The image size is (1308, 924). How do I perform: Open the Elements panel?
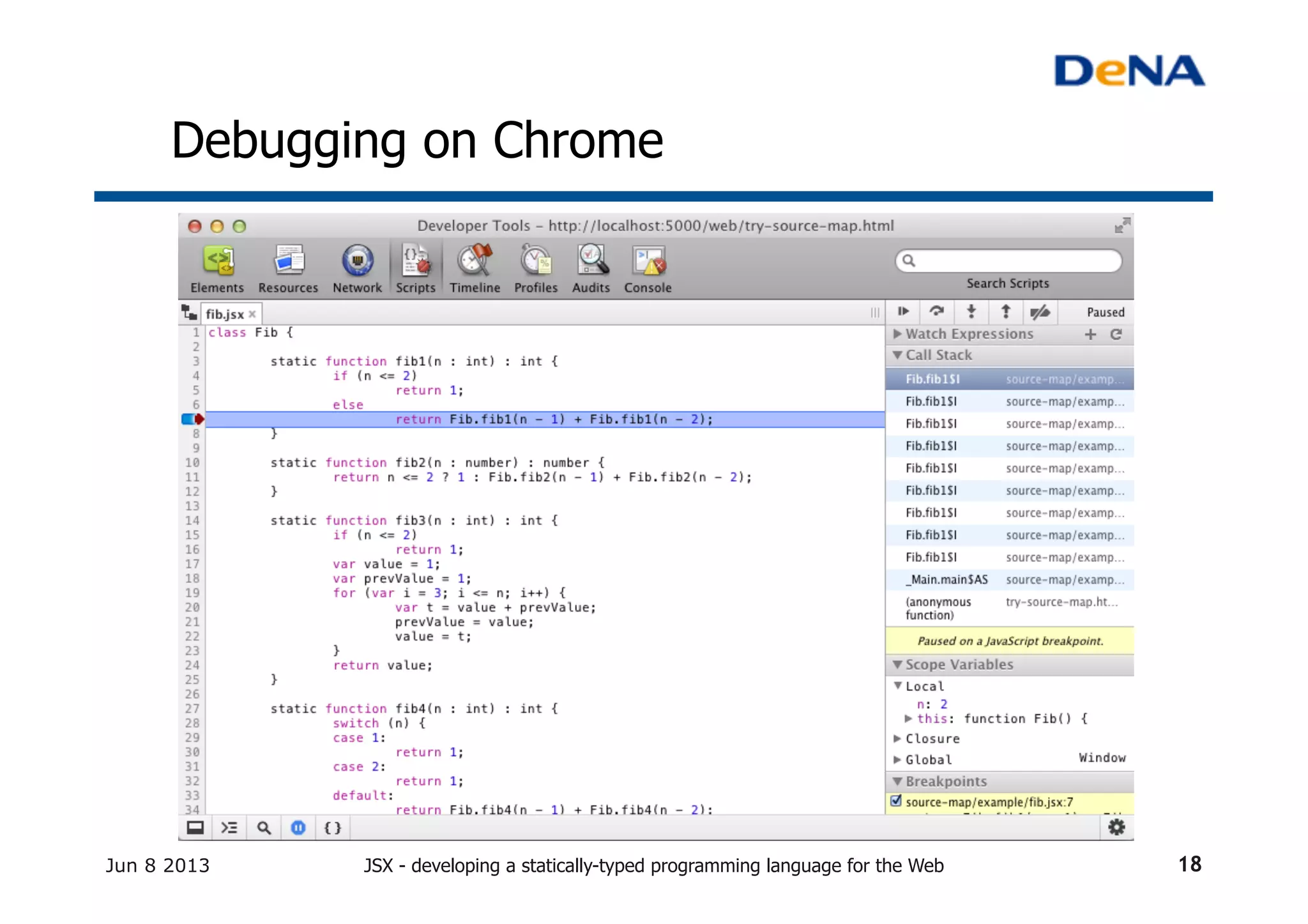point(217,269)
